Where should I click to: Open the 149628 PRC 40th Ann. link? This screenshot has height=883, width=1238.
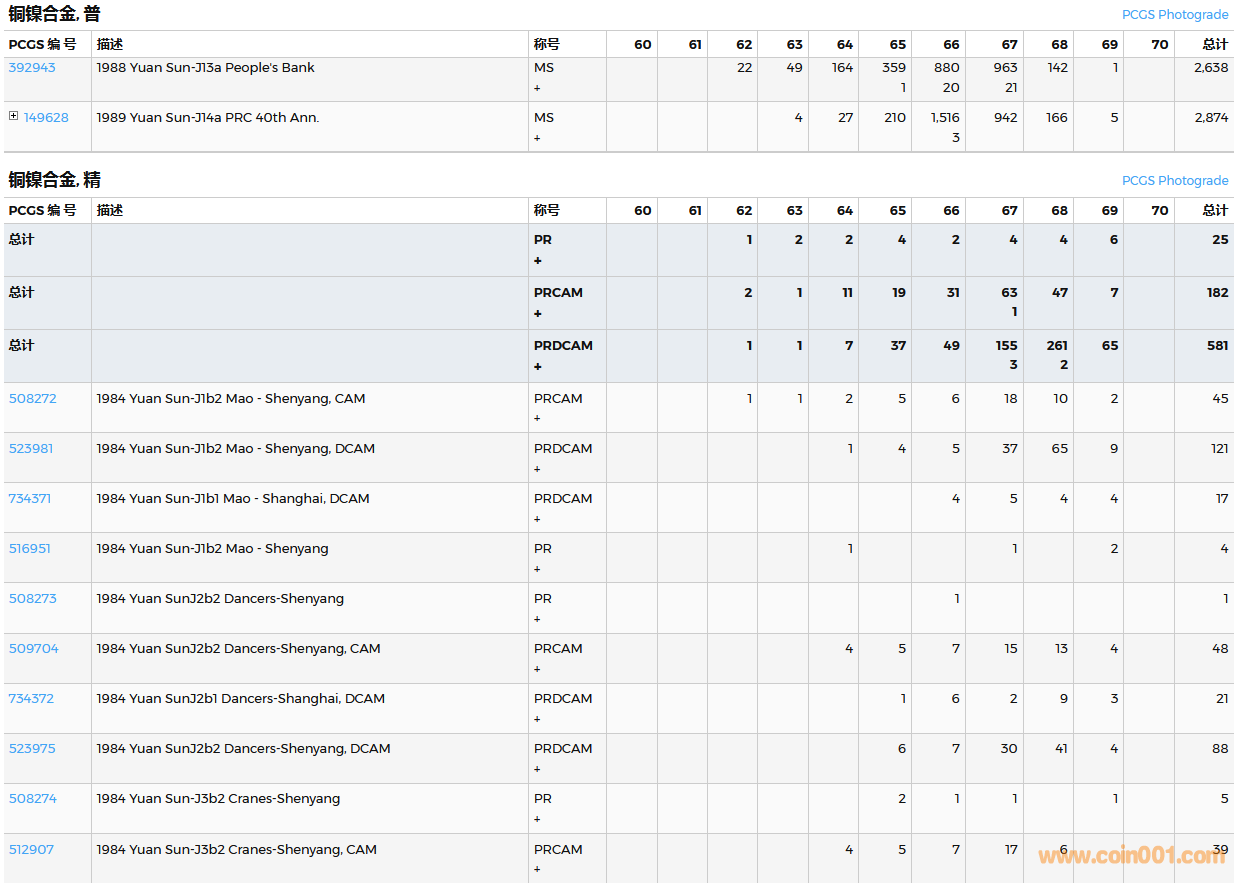pos(46,118)
